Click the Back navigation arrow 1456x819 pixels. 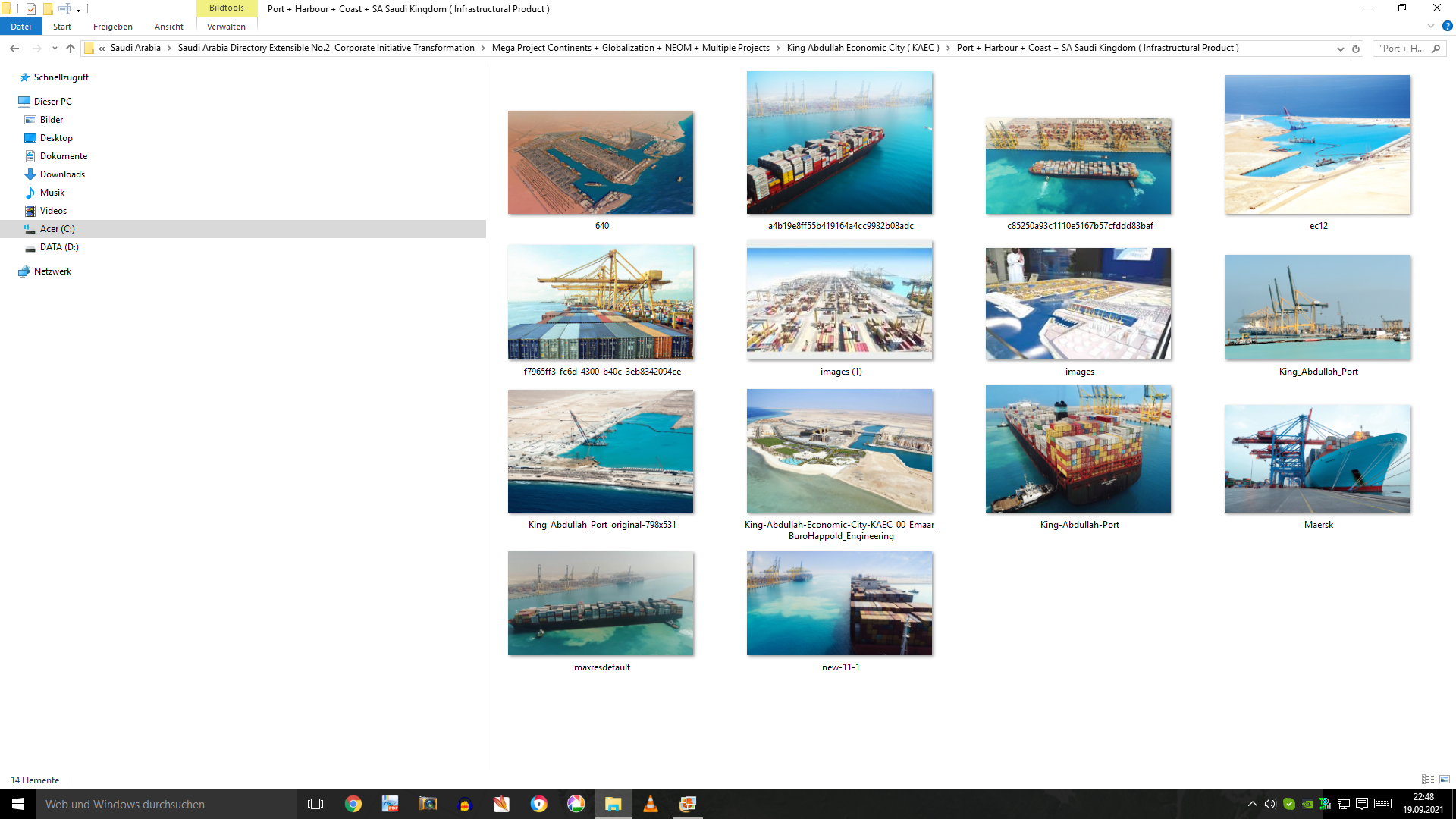[14, 49]
